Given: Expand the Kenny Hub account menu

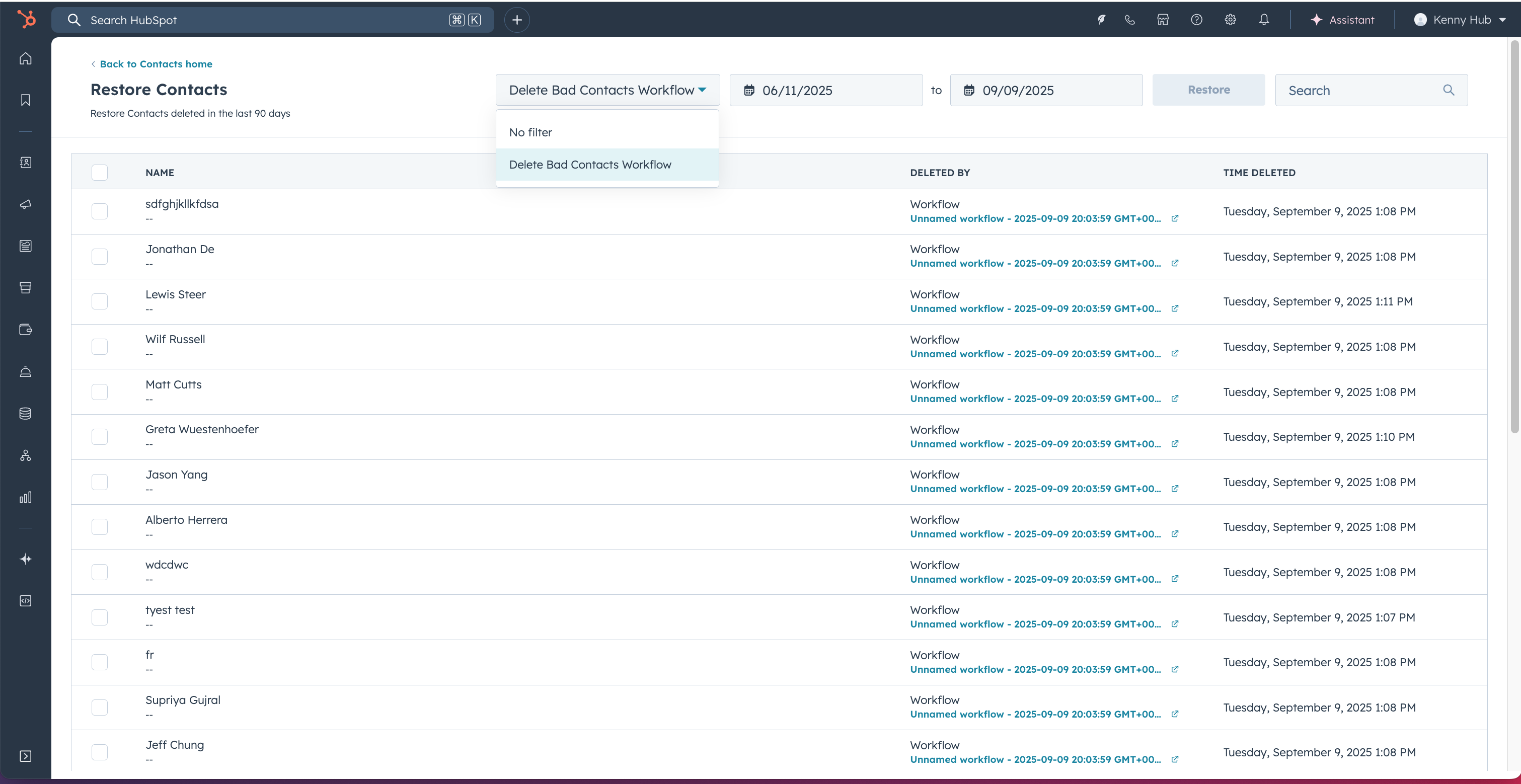Looking at the screenshot, I should point(1460,20).
